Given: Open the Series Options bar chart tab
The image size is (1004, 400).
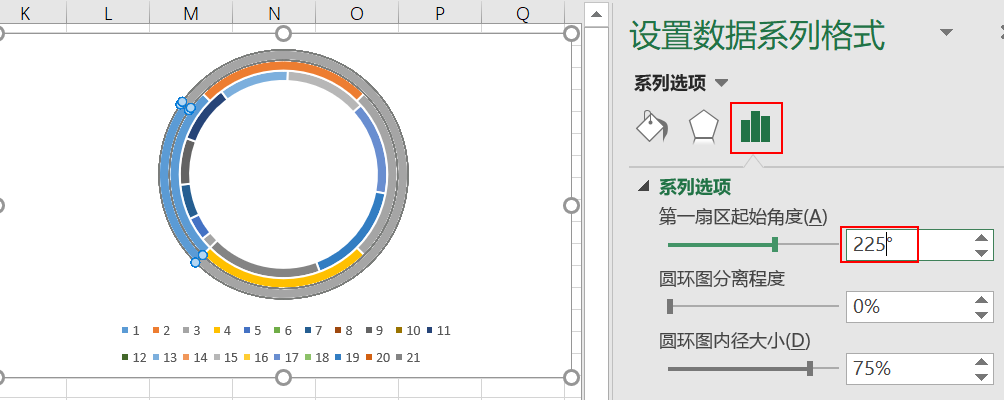Looking at the screenshot, I should pos(756,126).
